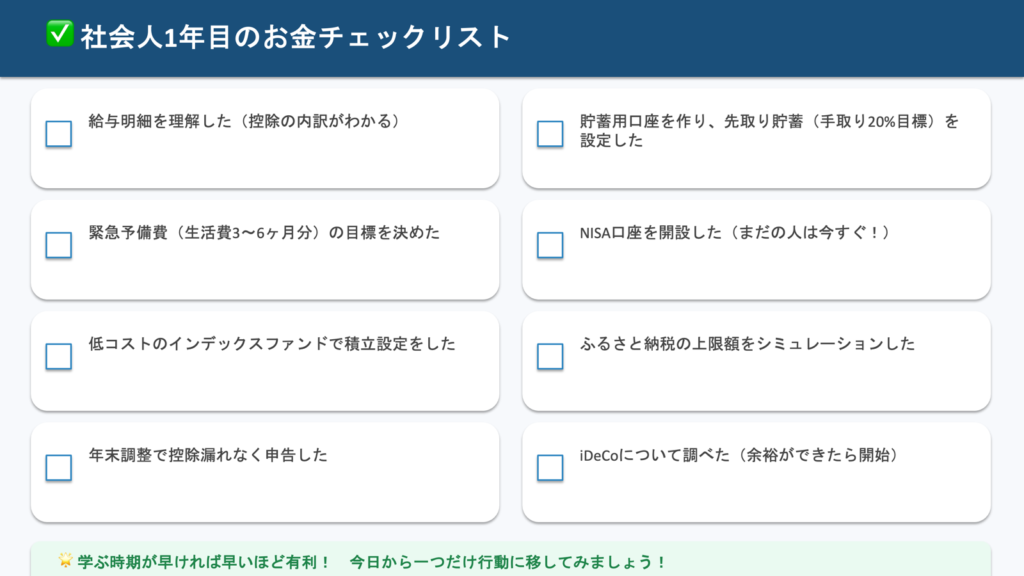1024x576 pixels.
Task: Click the sparkle icon in the green banner
Action: click(x=67, y=561)
